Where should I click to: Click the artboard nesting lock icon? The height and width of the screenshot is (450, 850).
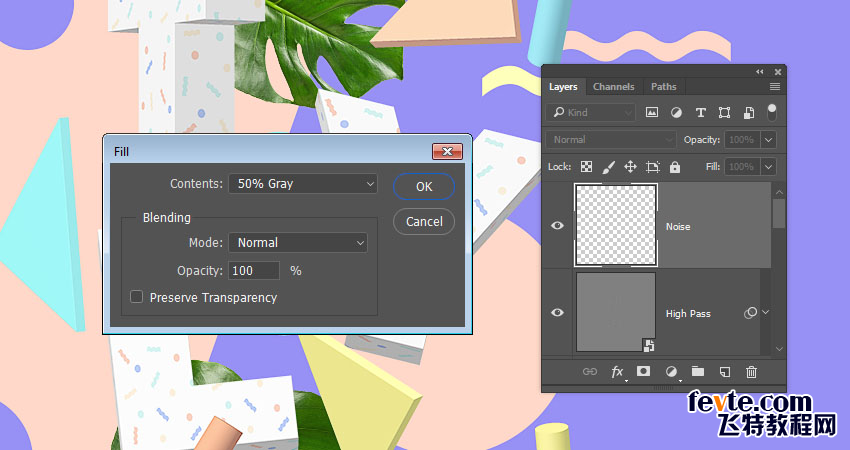point(653,167)
